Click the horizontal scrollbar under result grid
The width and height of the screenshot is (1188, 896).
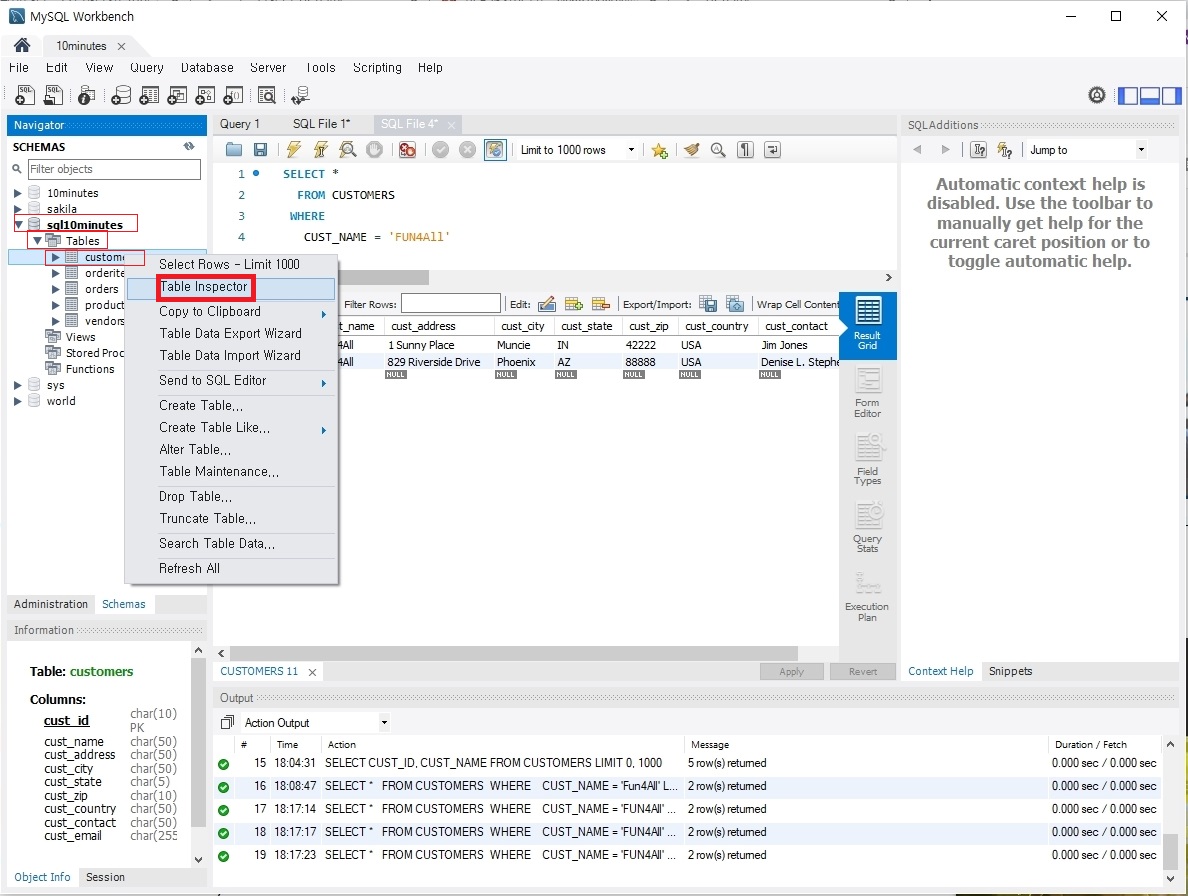(x=514, y=653)
